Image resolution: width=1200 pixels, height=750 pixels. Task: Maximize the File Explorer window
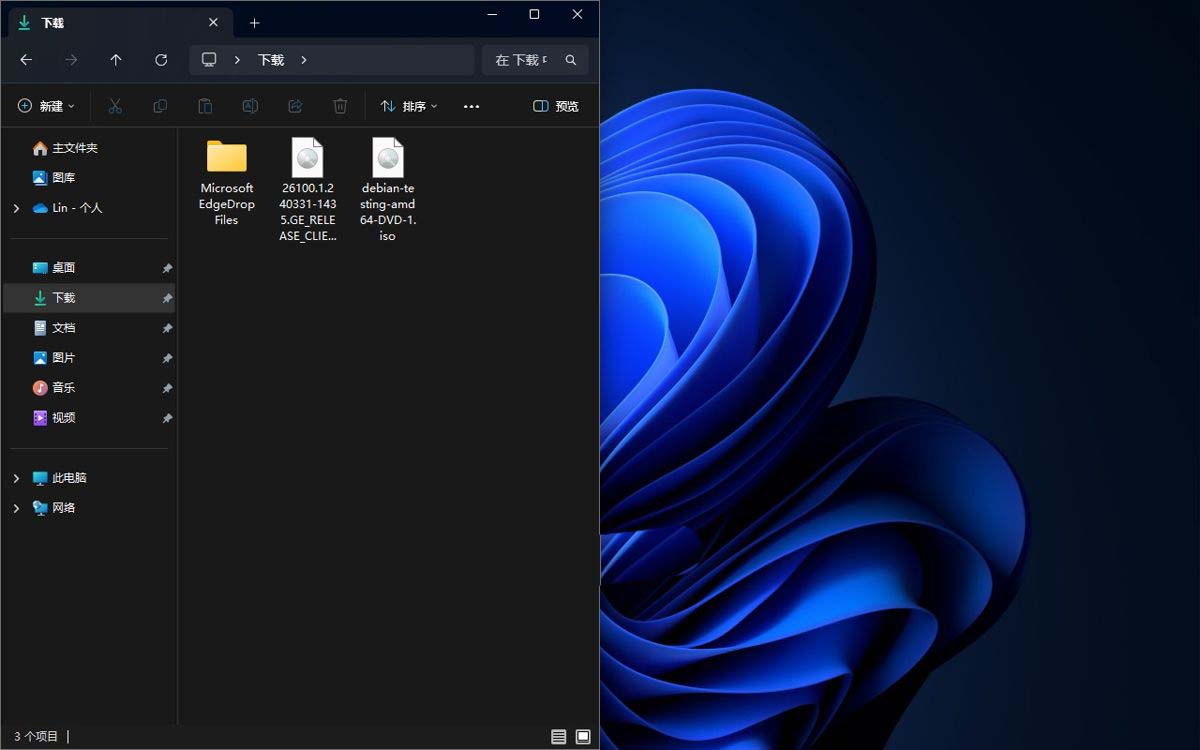(534, 14)
